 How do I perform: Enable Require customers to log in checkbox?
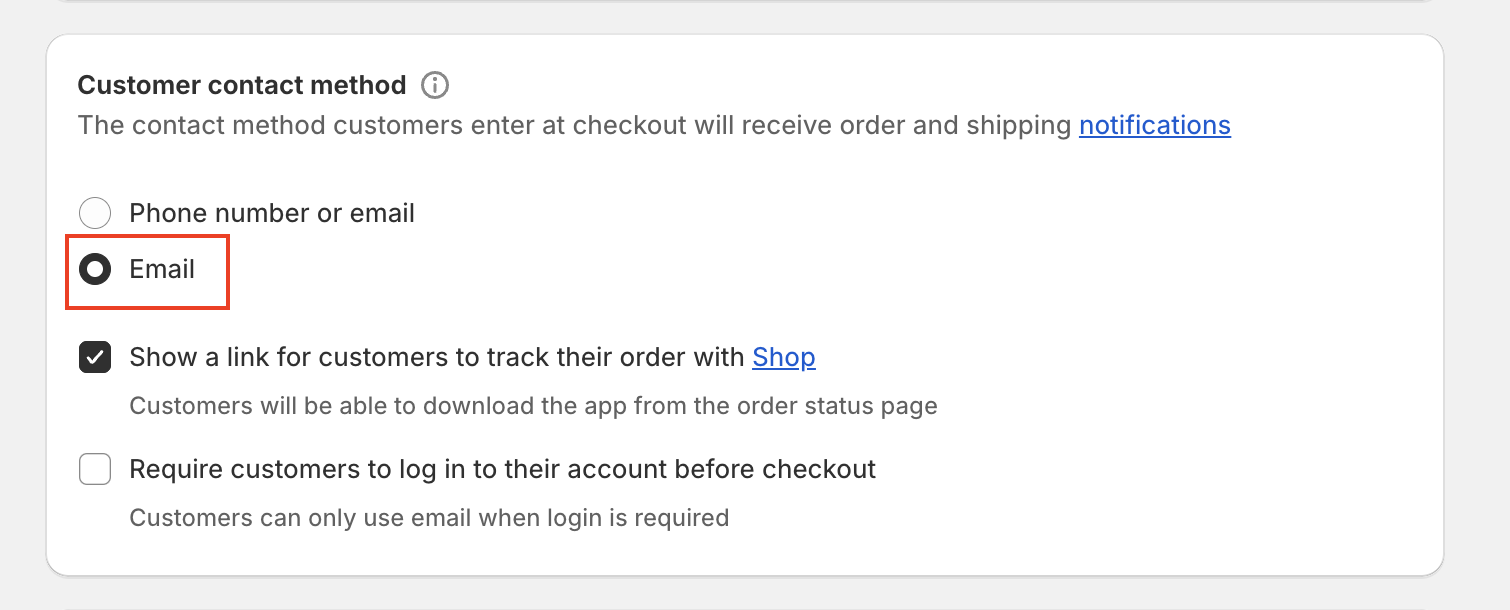pos(95,469)
